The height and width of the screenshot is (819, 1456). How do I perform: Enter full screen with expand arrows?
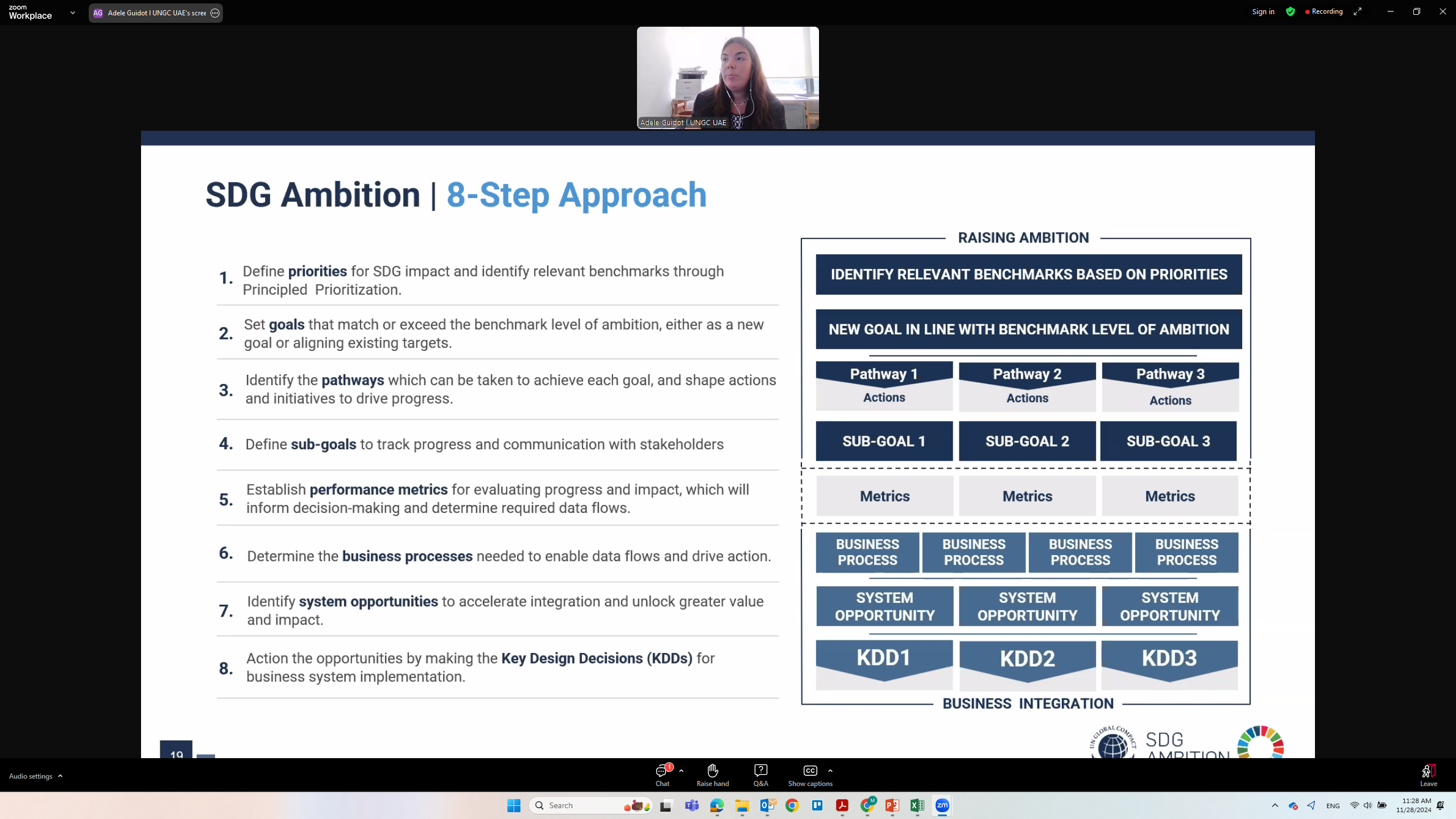pyautogui.click(x=1358, y=12)
